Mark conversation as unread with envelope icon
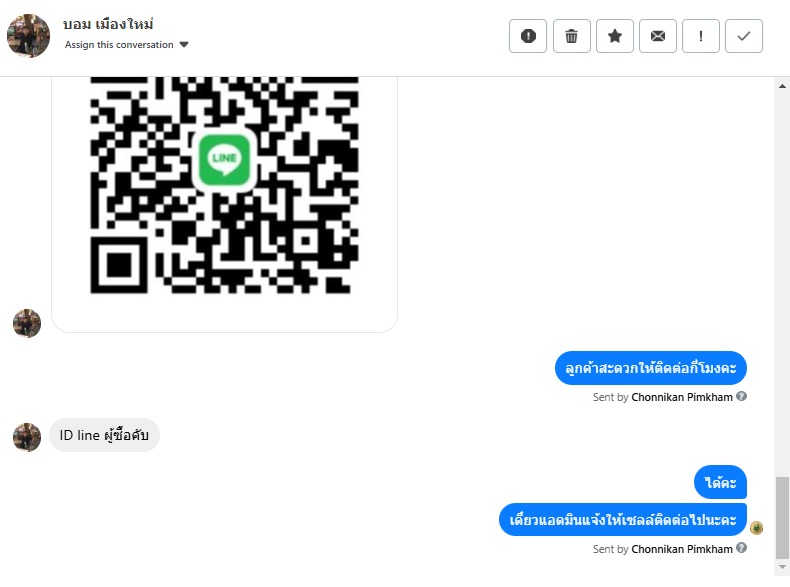 tap(657, 36)
